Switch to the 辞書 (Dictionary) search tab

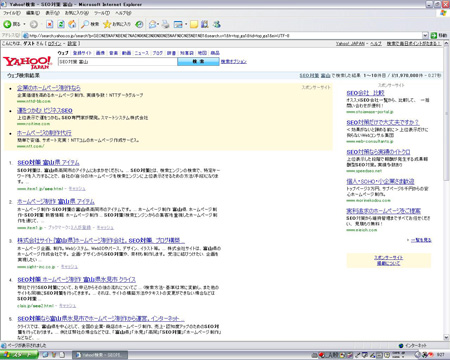171,53
